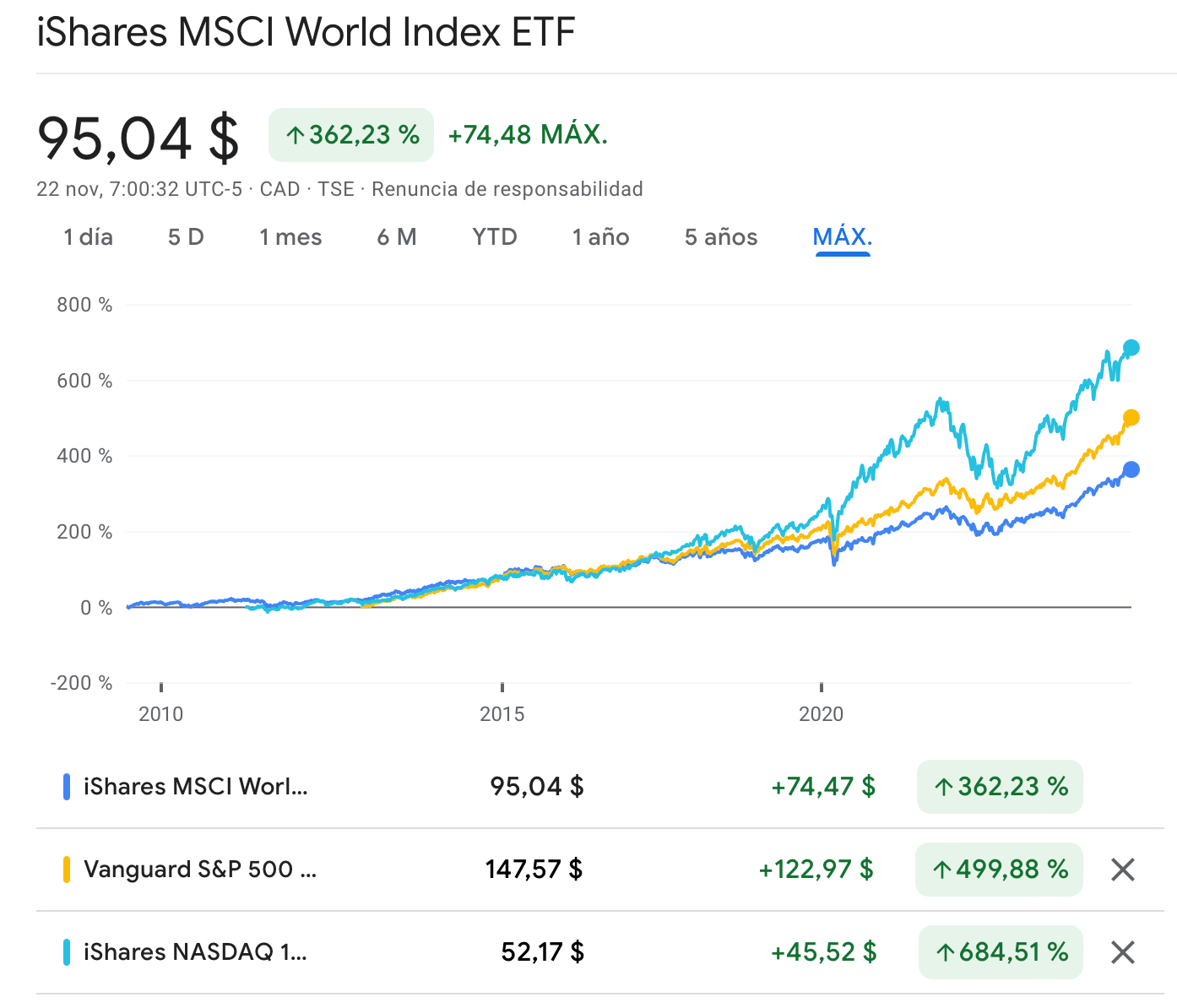The width and height of the screenshot is (1177, 1008).
Task: Click the cyan iShares NASDAQ color marker
Action: (x=67, y=952)
